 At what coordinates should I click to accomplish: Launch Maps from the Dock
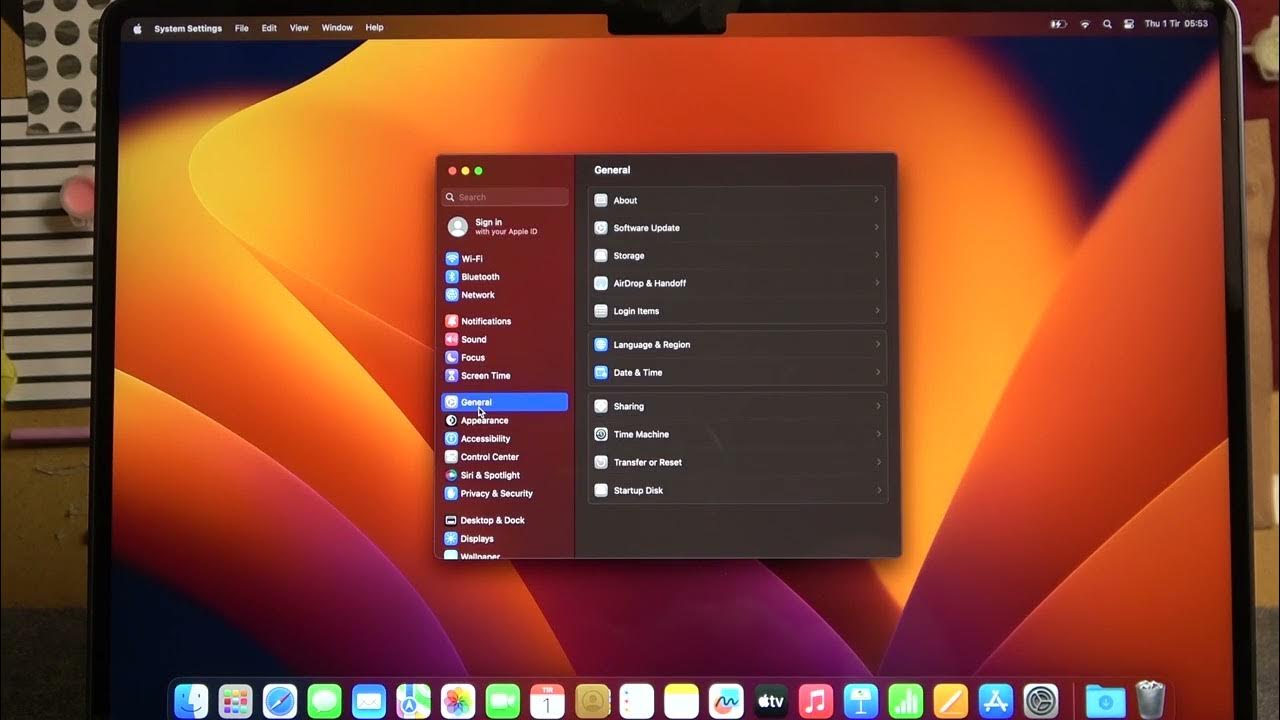click(x=413, y=701)
